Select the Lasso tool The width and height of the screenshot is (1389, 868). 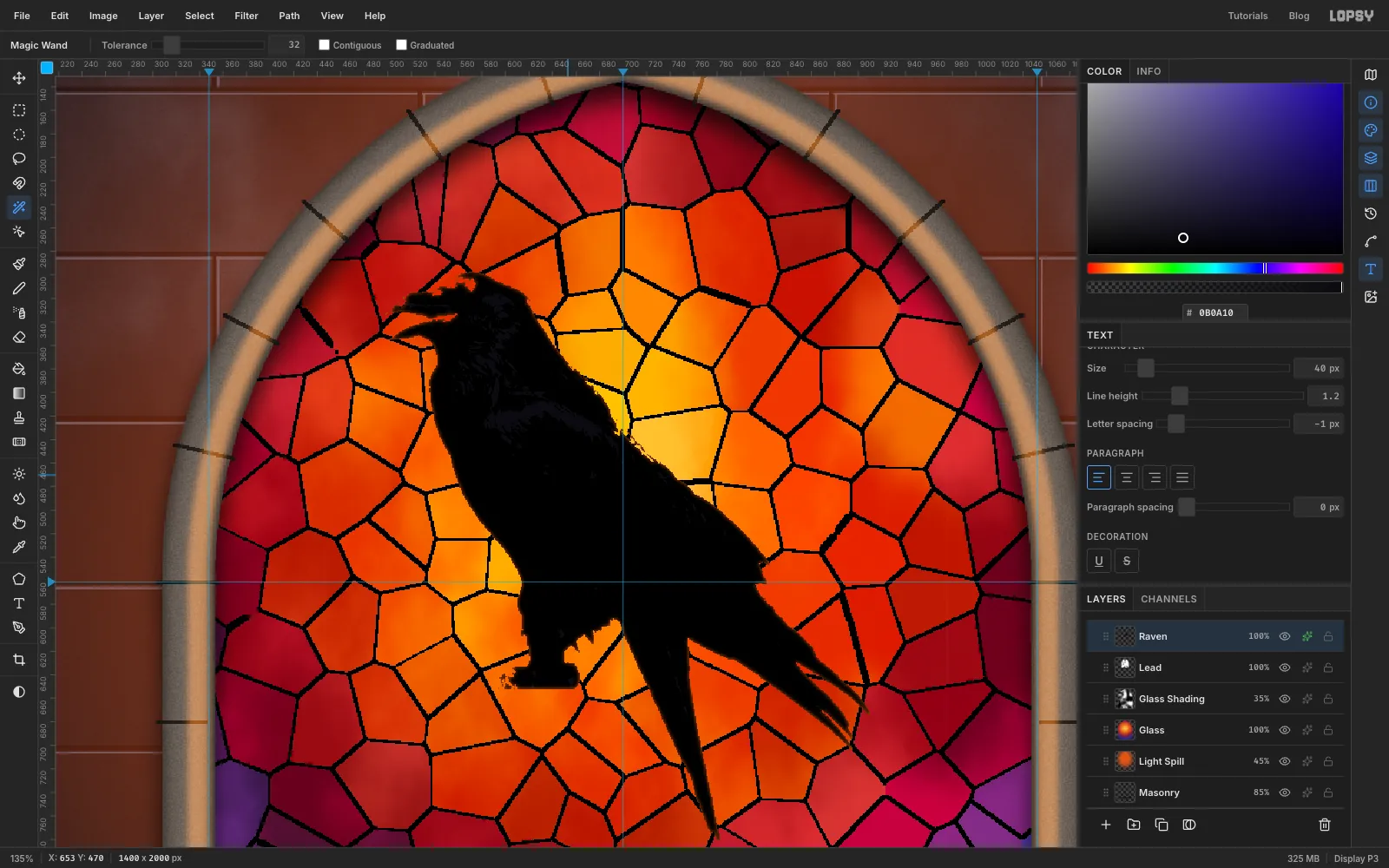pos(19,159)
